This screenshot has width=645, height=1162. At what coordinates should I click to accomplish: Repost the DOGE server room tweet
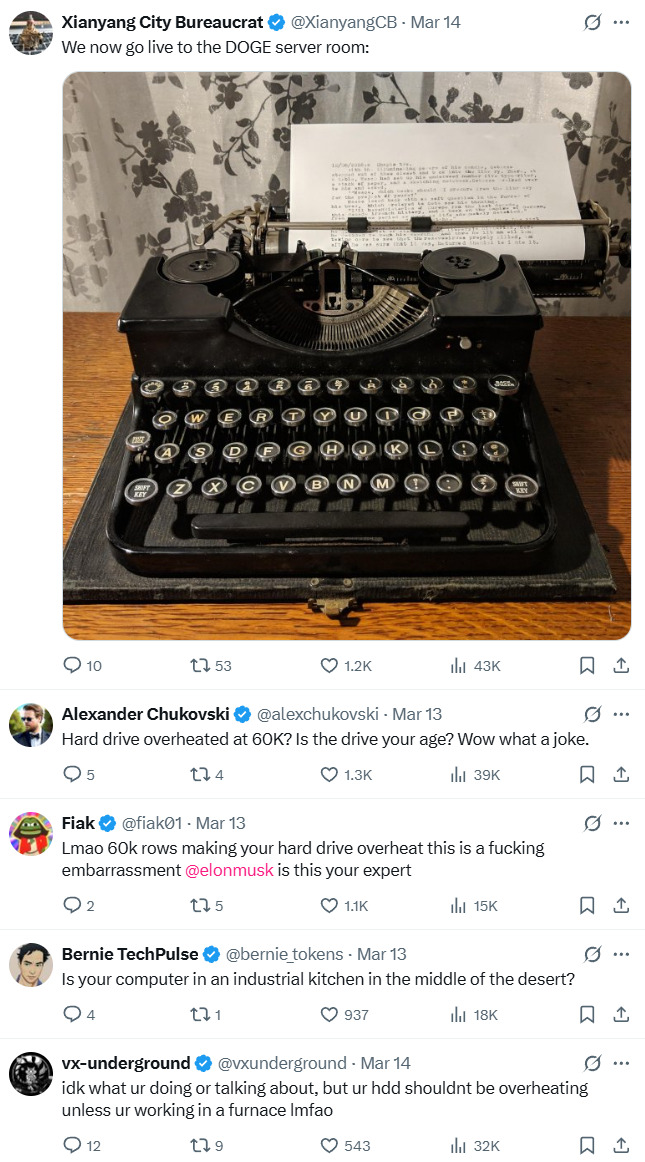[198, 665]
